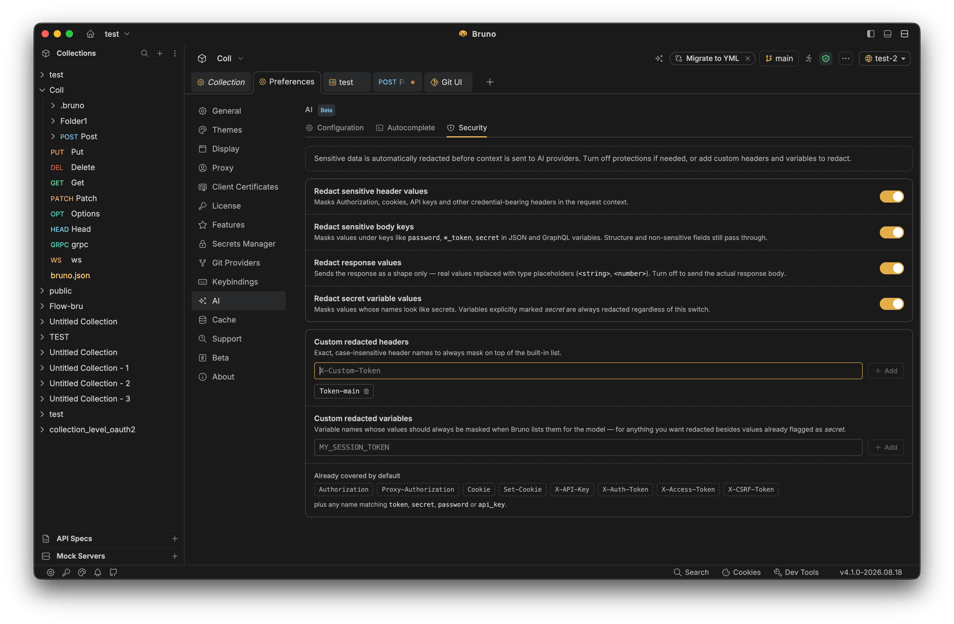Click the green shield security icon
954x624 pixels.
pos(826,58)
